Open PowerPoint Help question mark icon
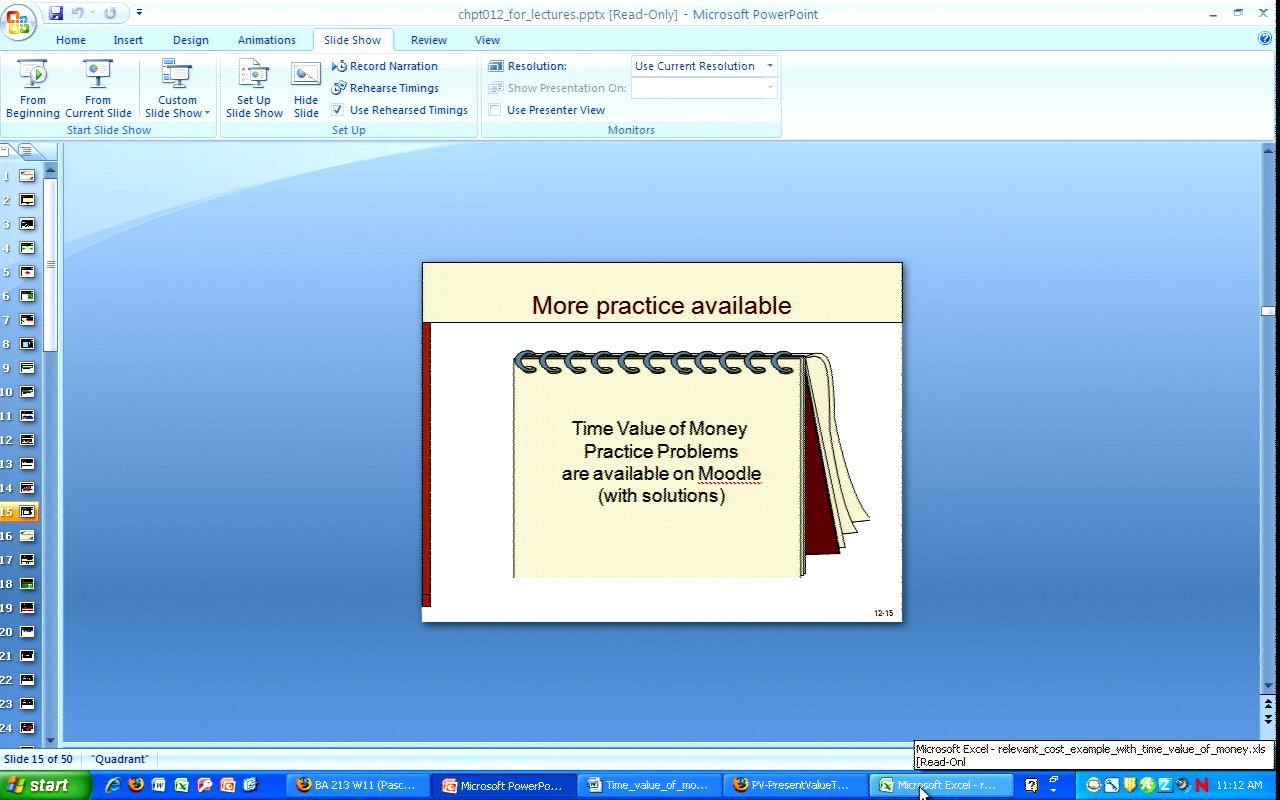This screenshot has width=1280, height=800. point(1265,39)
